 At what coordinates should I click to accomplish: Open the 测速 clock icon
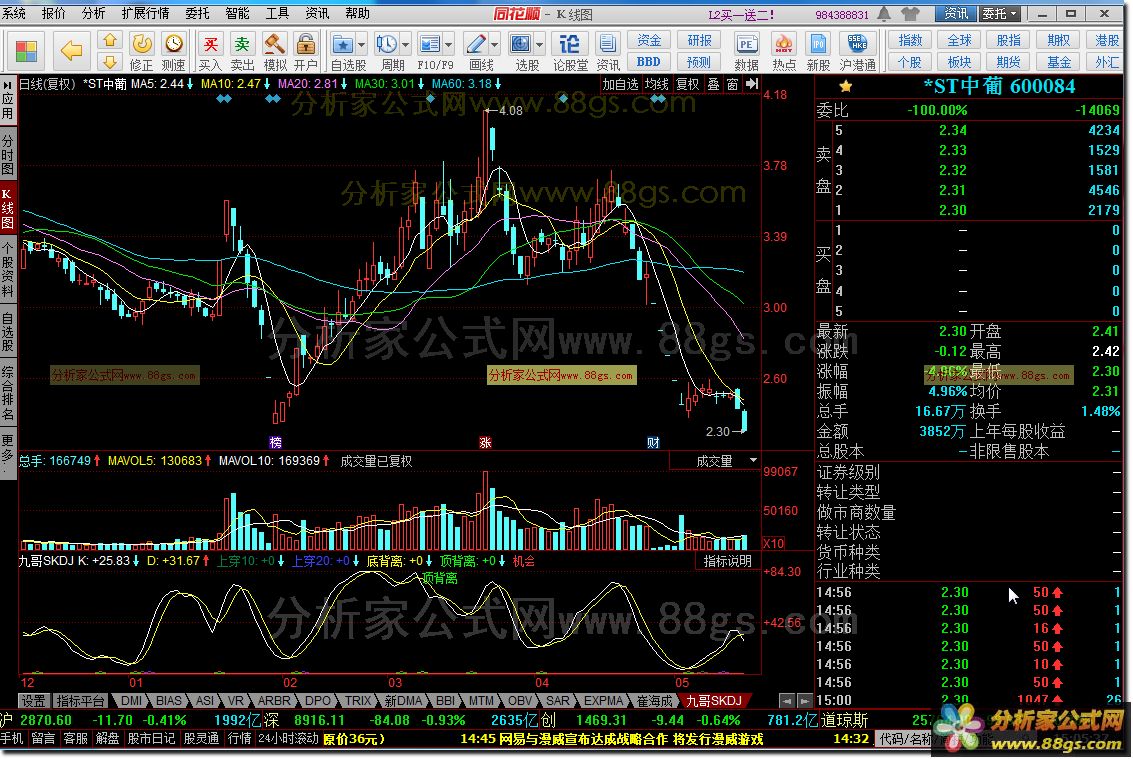(173, 44)
